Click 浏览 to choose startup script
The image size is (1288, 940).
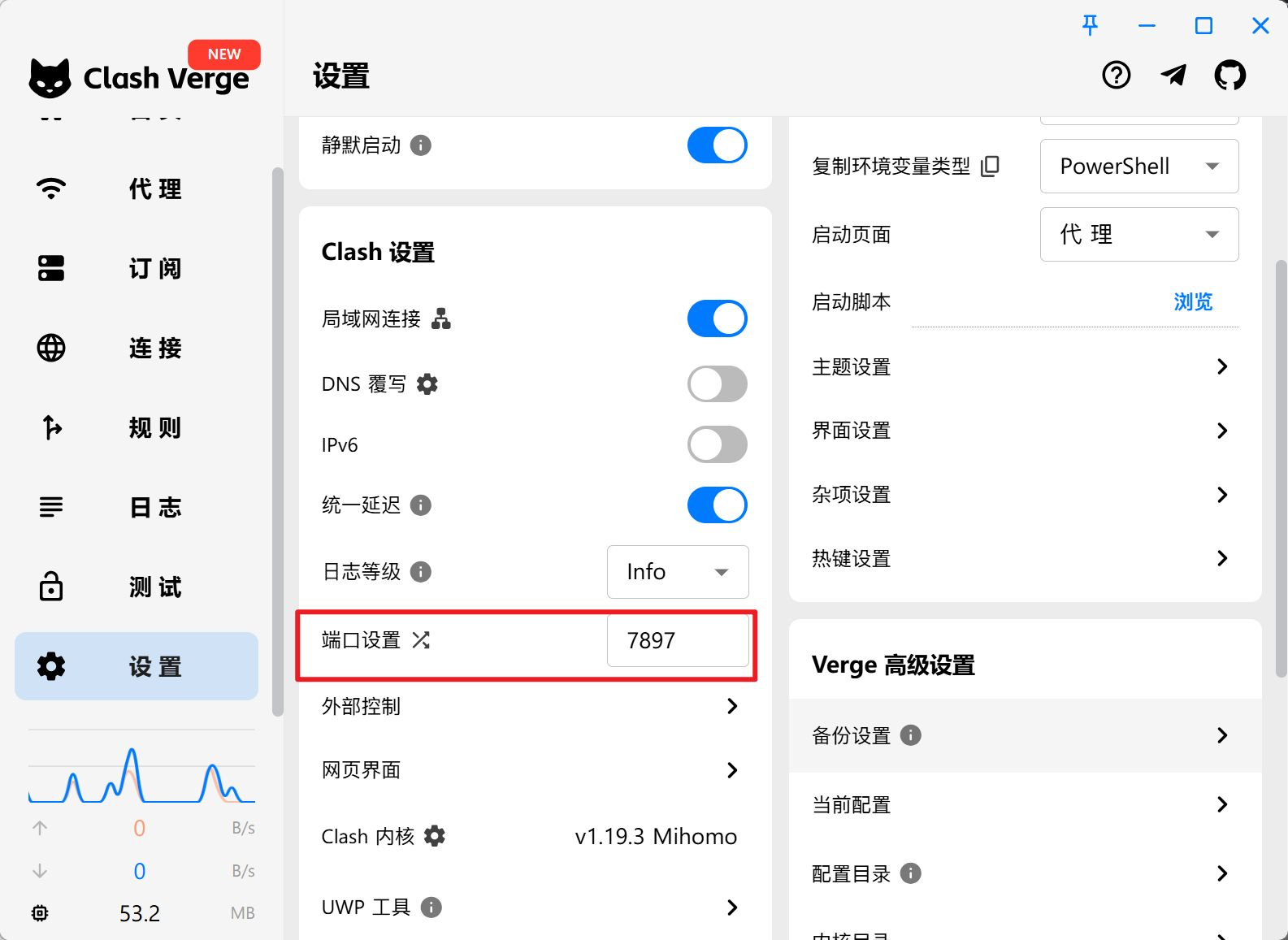tap(1192, 302)
